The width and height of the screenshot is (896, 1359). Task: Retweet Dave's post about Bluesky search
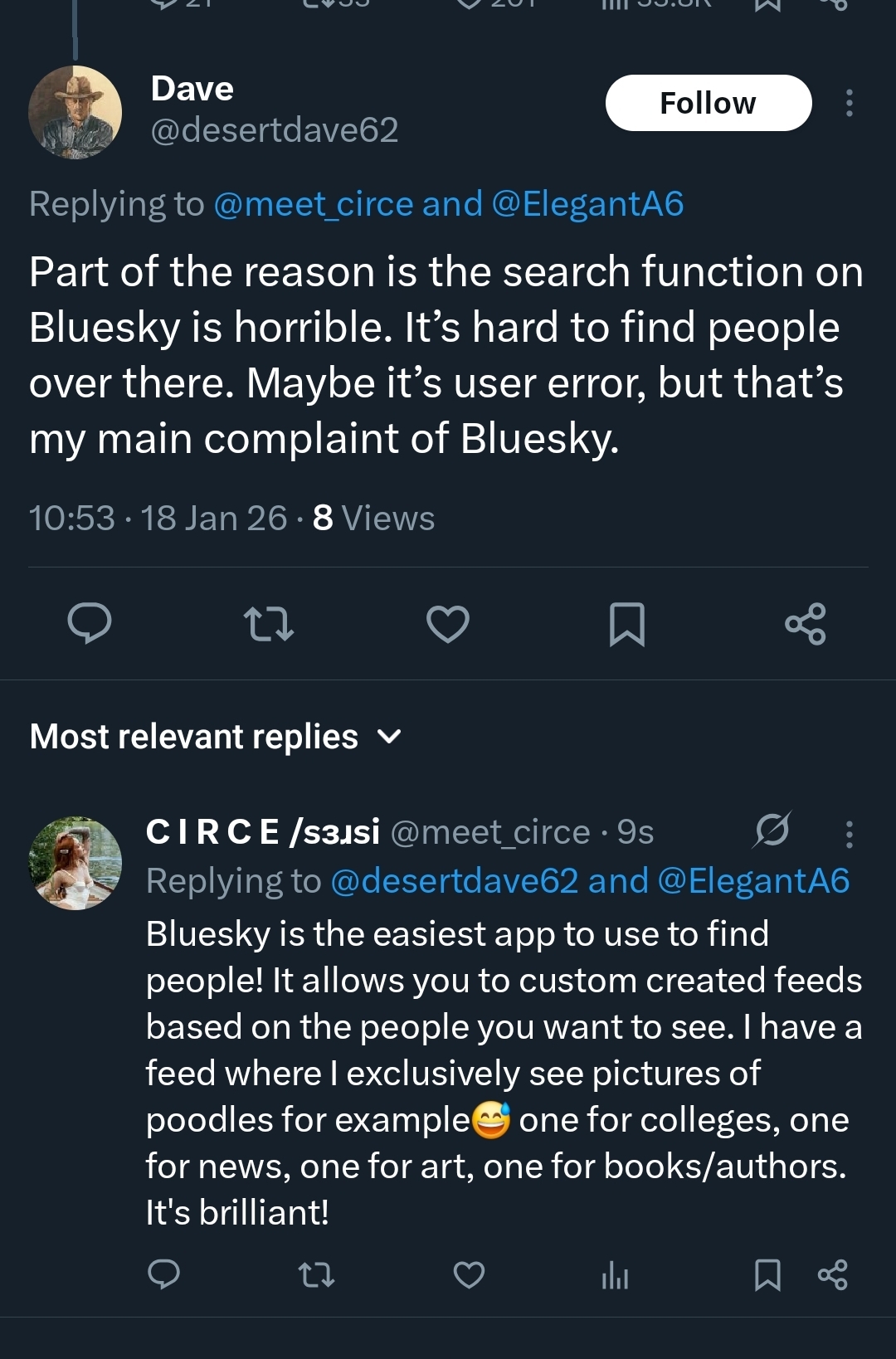point(269,624)
